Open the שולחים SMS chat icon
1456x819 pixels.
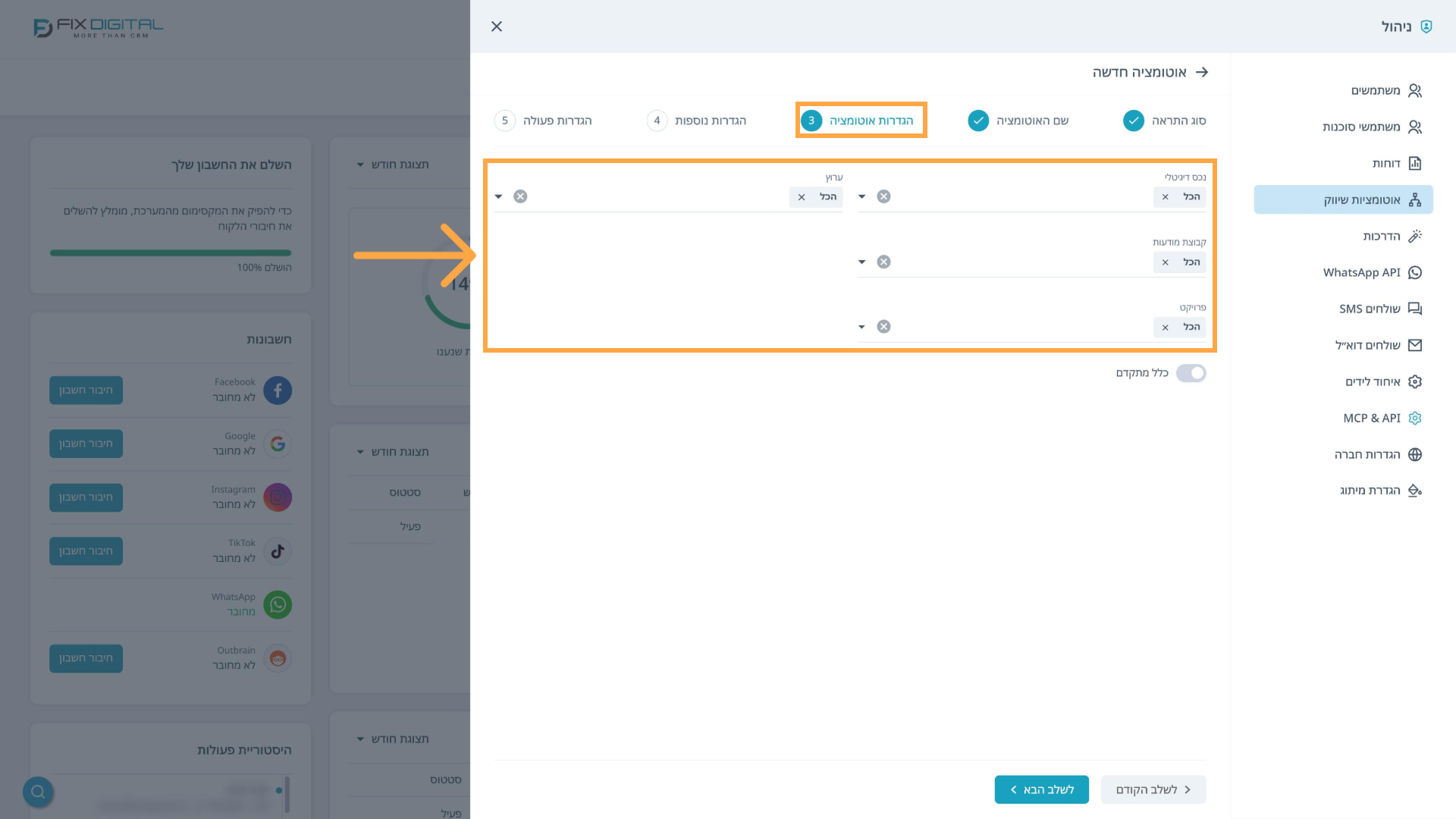[x=1415, y=309]
